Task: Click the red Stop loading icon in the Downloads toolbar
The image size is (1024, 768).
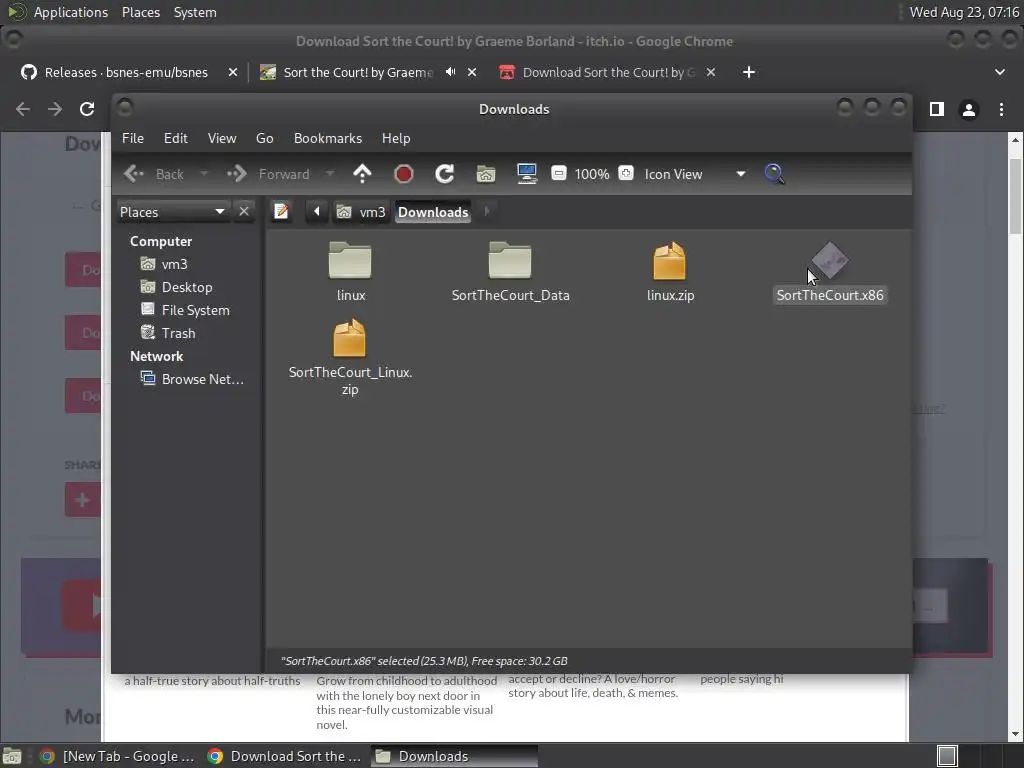Action: [x=404, y=174]
